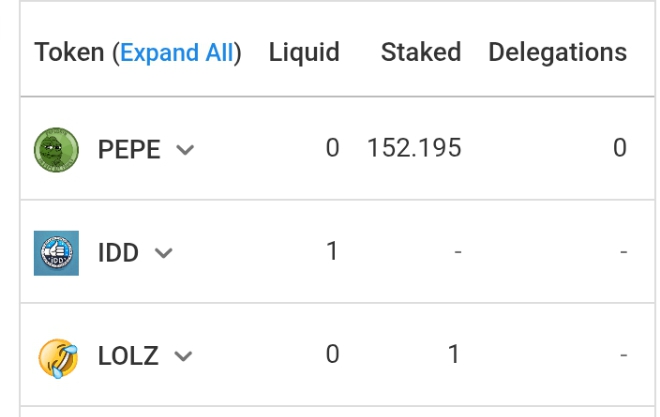
Task: Select the IDD liquid value 1
Action: click(x=332, y=251)
